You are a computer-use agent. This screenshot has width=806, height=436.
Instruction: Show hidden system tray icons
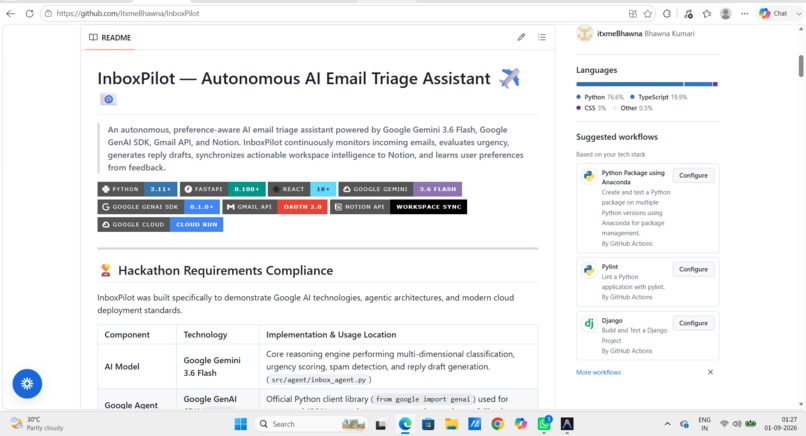pos(667,424)
